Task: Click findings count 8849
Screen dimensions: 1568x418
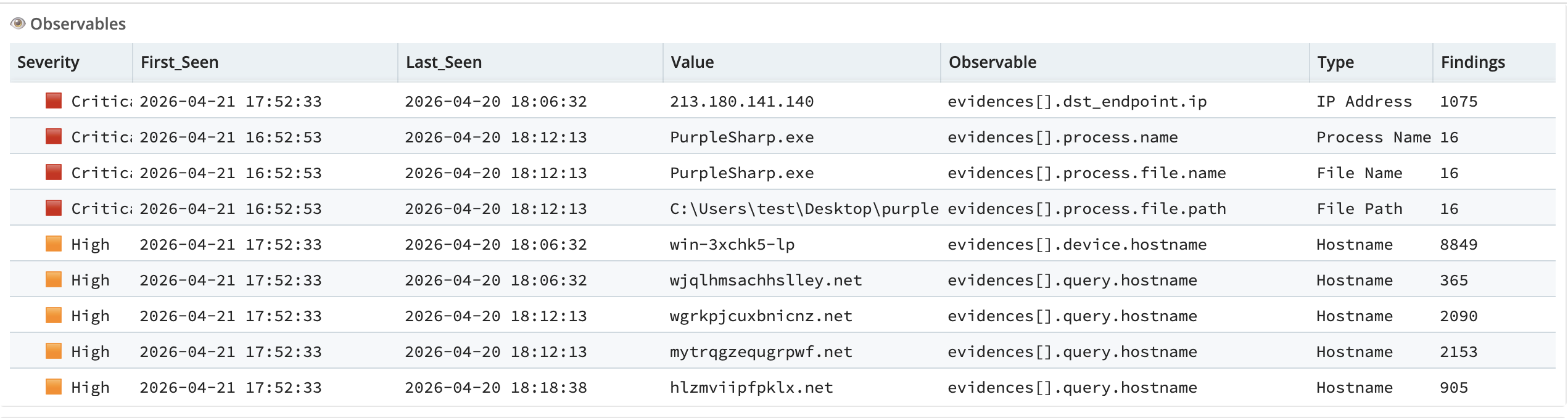Action: tap(1459, 244)
